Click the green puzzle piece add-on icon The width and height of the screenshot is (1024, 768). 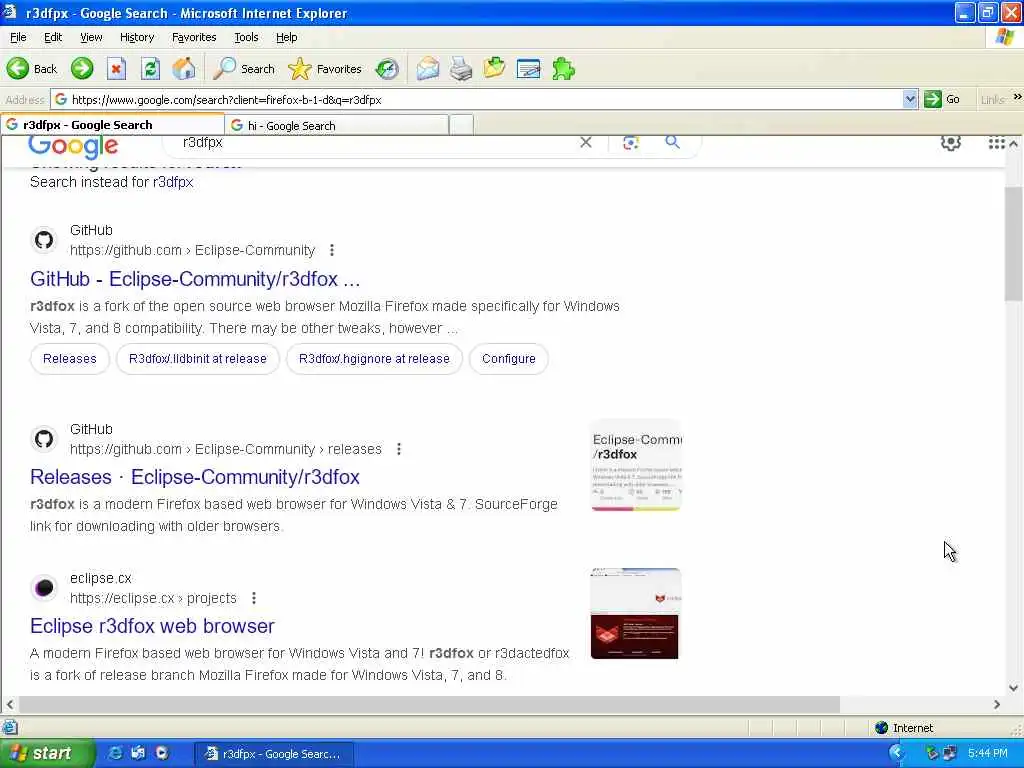tap(563, 69)
